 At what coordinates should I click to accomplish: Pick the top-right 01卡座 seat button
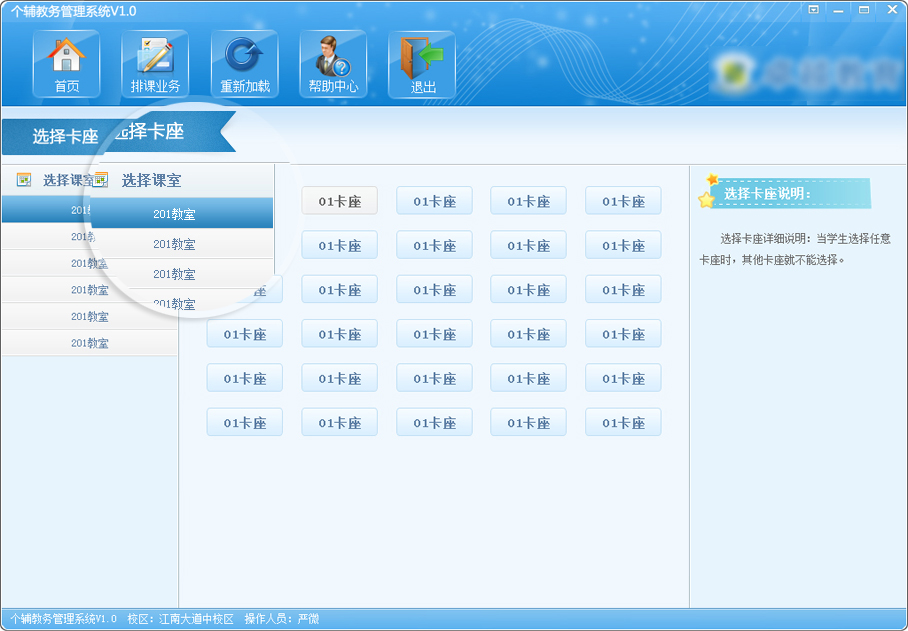click(x=623, y=201)
